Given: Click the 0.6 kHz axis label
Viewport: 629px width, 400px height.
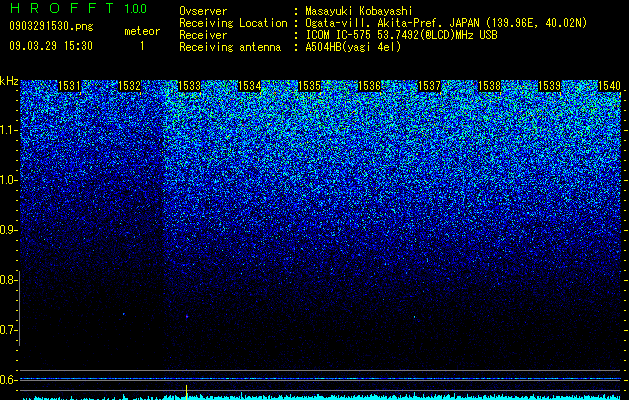Looking at the screenshot, I should tap(9, 380).
